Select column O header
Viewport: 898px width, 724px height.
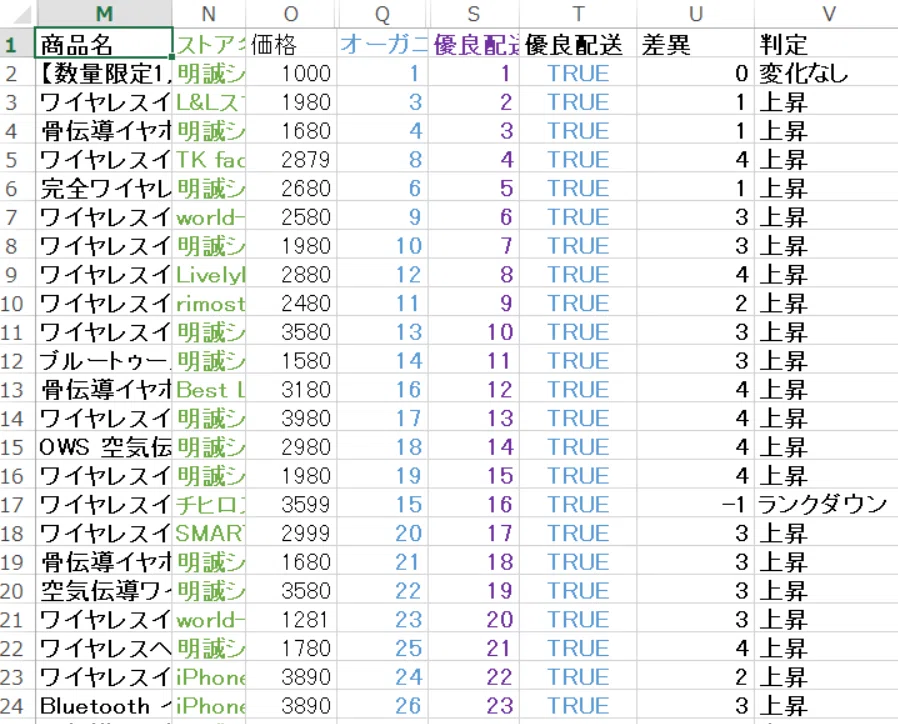[292, 13]
